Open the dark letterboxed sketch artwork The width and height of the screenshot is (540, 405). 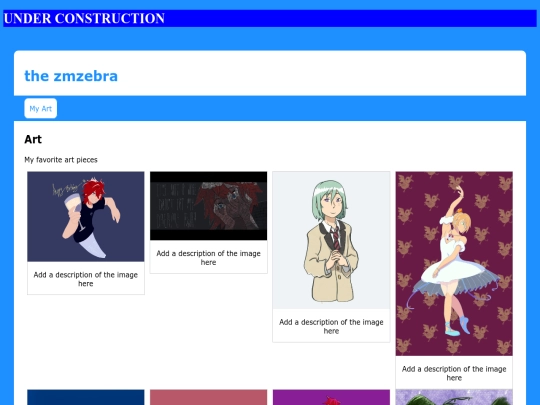point(208,206)
